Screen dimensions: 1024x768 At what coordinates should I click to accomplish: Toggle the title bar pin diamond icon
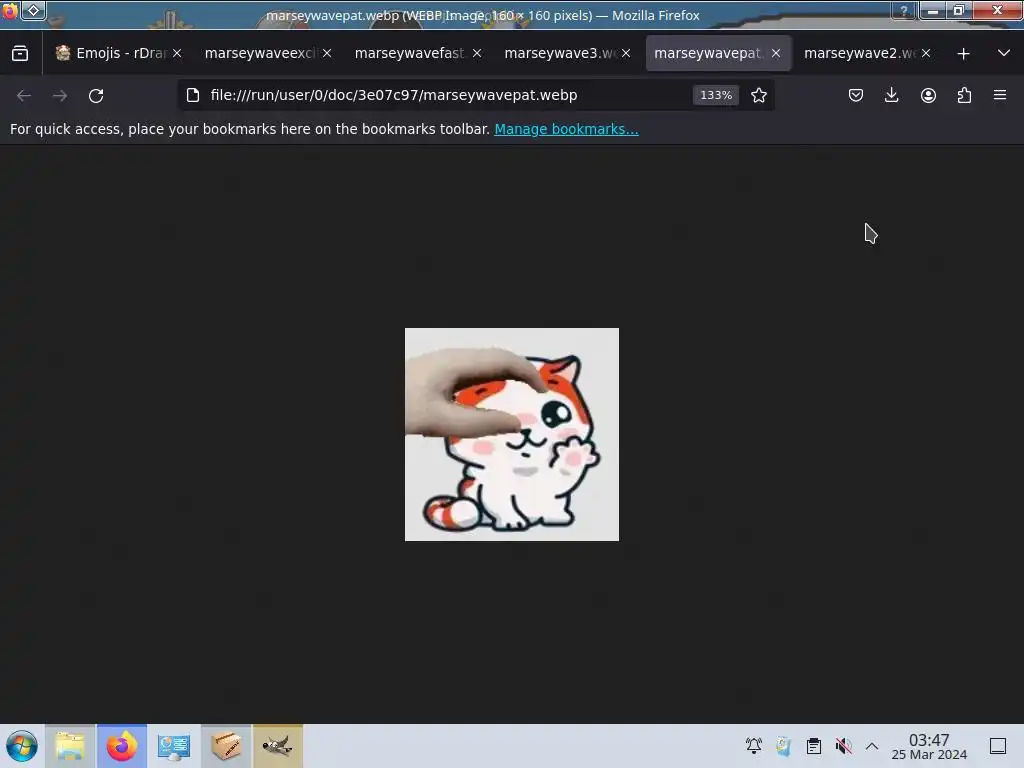point(33,10)
